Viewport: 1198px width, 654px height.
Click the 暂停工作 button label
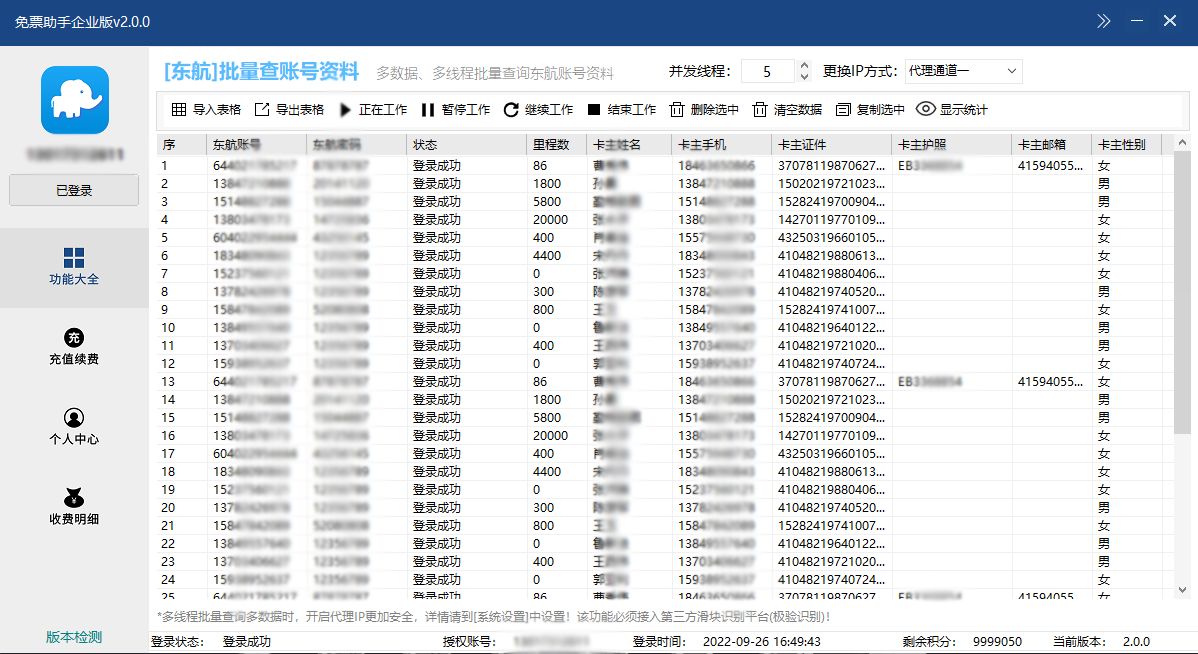[x=466, y=110]
